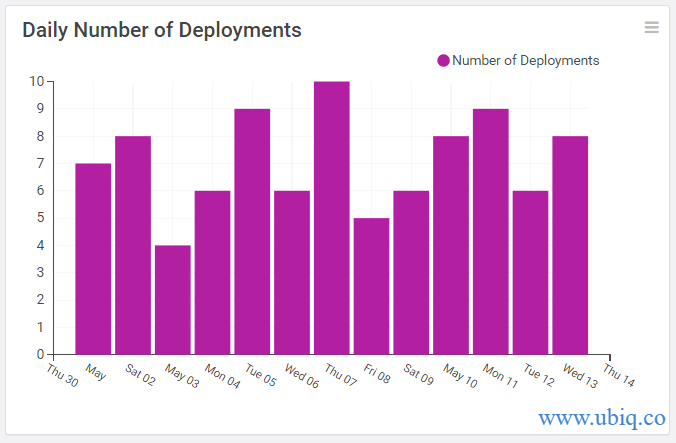Open the www.ubiq.co link

[602, 418]
